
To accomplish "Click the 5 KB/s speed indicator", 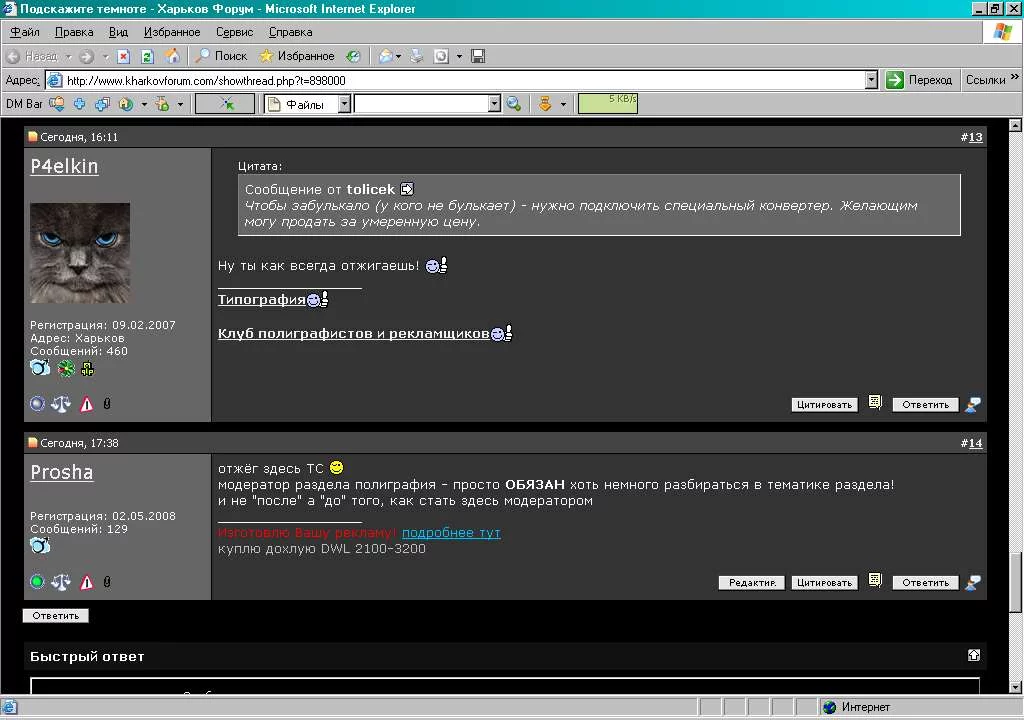I will [607, 103].
